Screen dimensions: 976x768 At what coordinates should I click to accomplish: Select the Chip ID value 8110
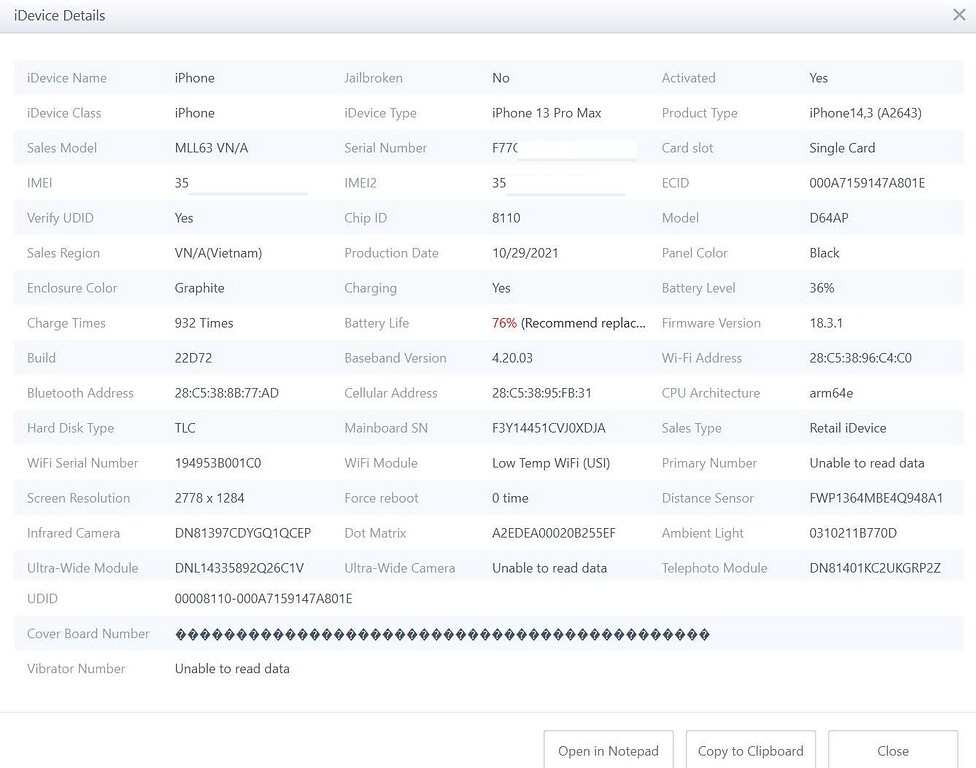click(506, 218)
